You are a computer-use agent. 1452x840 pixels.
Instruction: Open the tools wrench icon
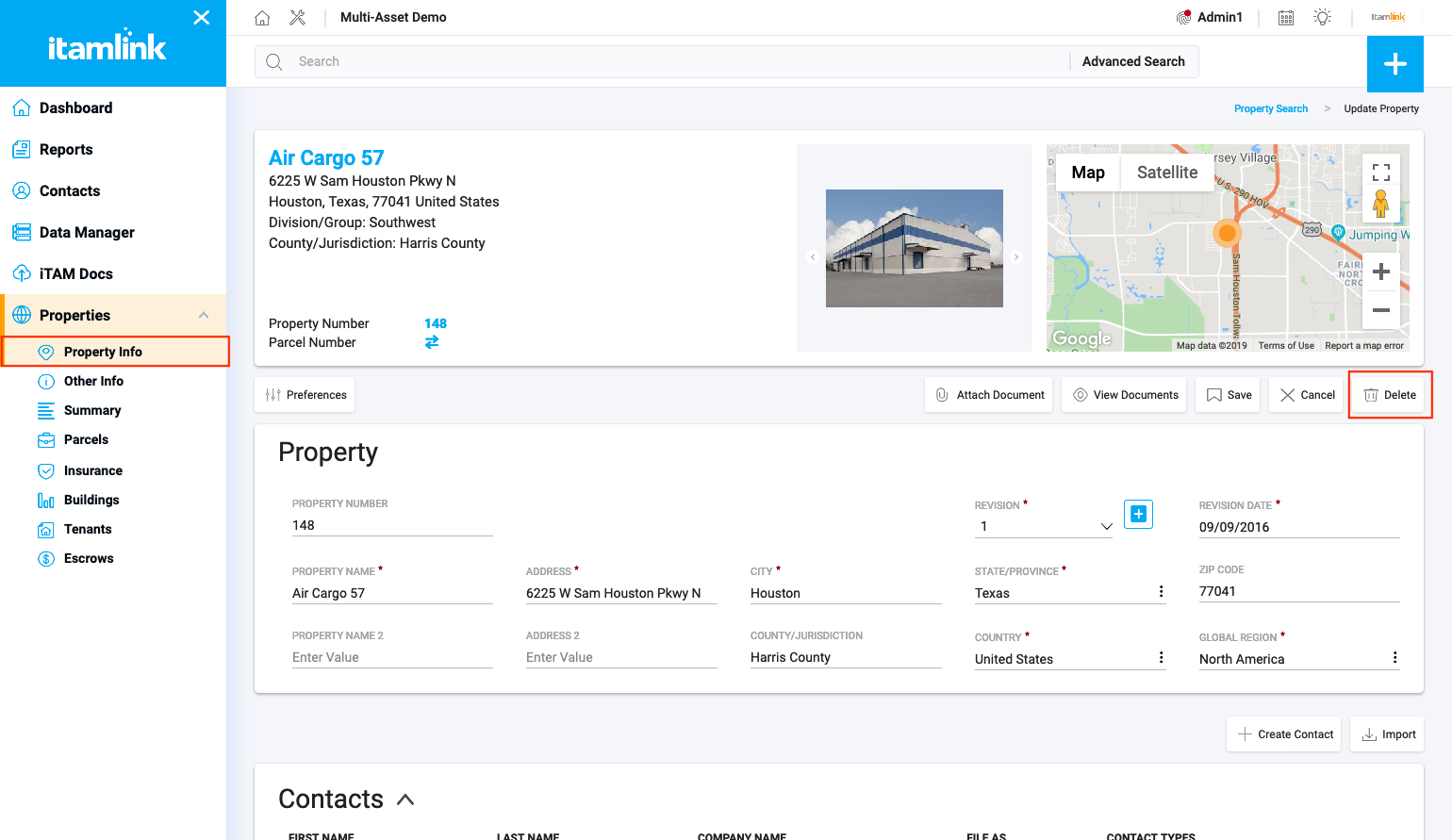click(298, 18)
